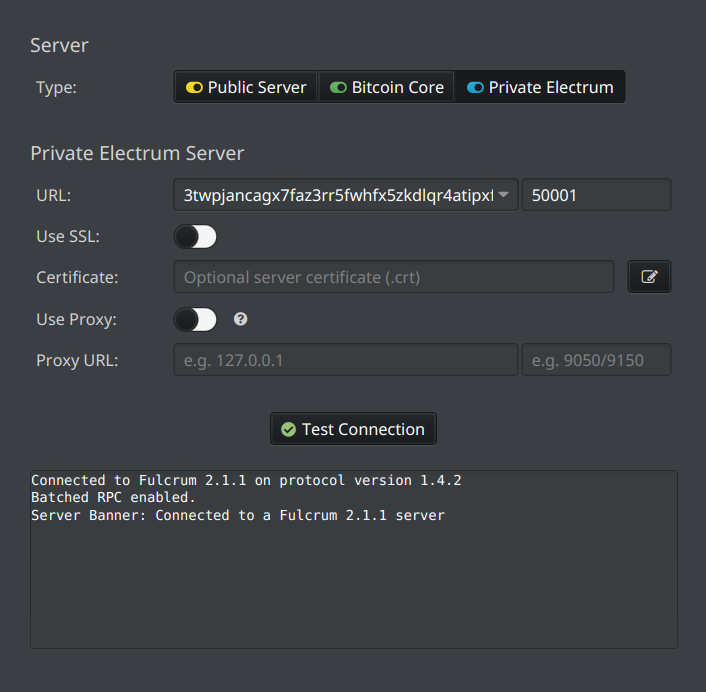This screenshot has width=706, height=692.
Task: Click the connection result log area
Action: (x=354, y=560)
